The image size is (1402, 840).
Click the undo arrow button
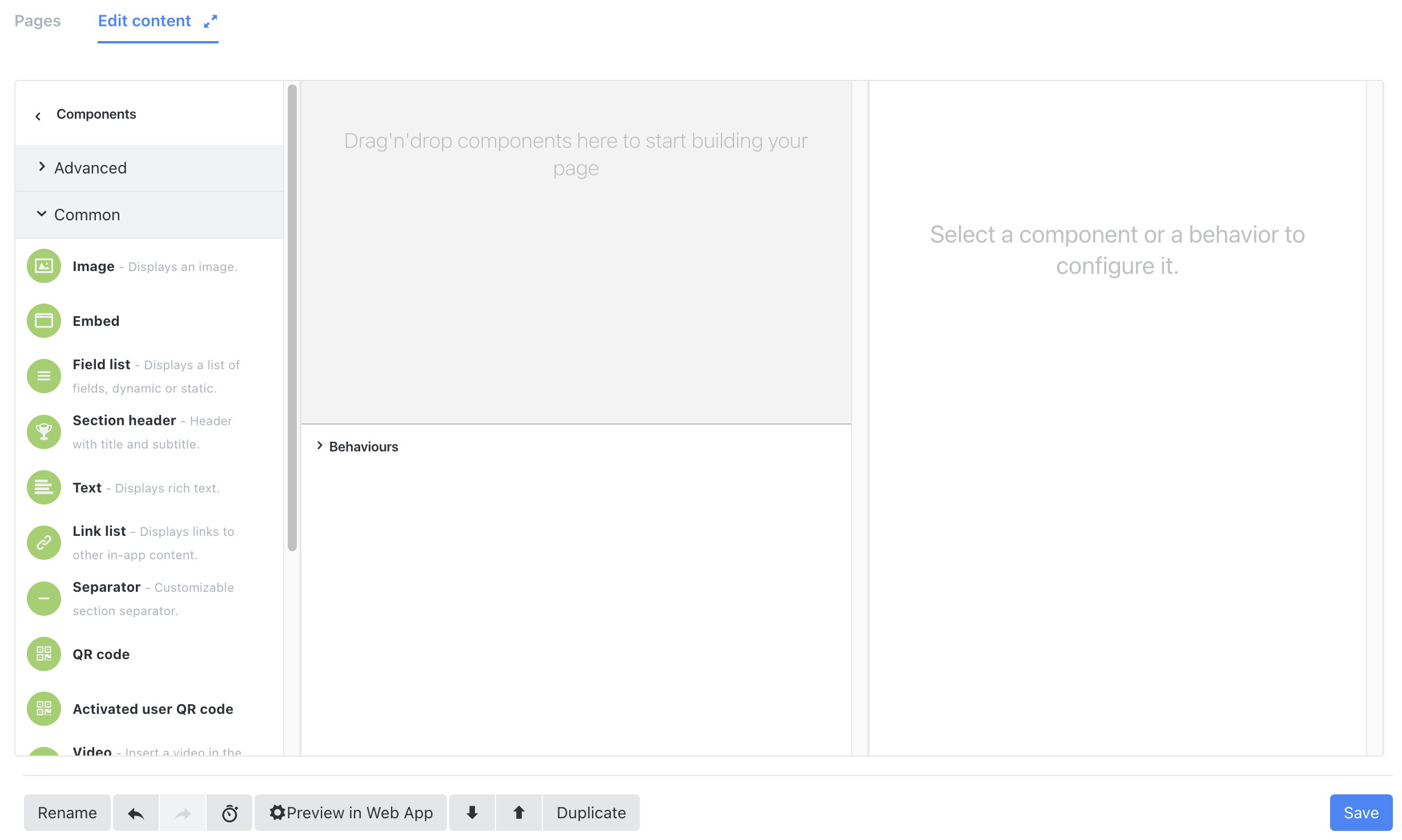click(136, 813)
